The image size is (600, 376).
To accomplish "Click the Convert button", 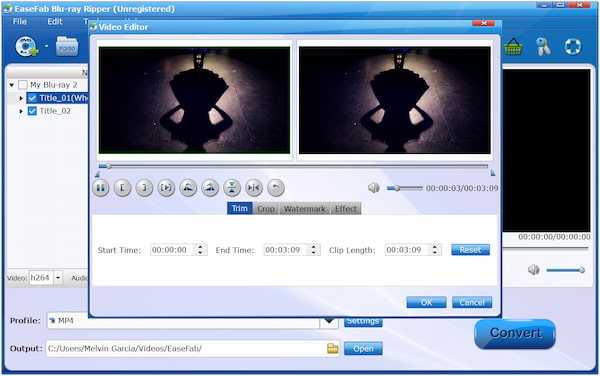I will 515,334.
